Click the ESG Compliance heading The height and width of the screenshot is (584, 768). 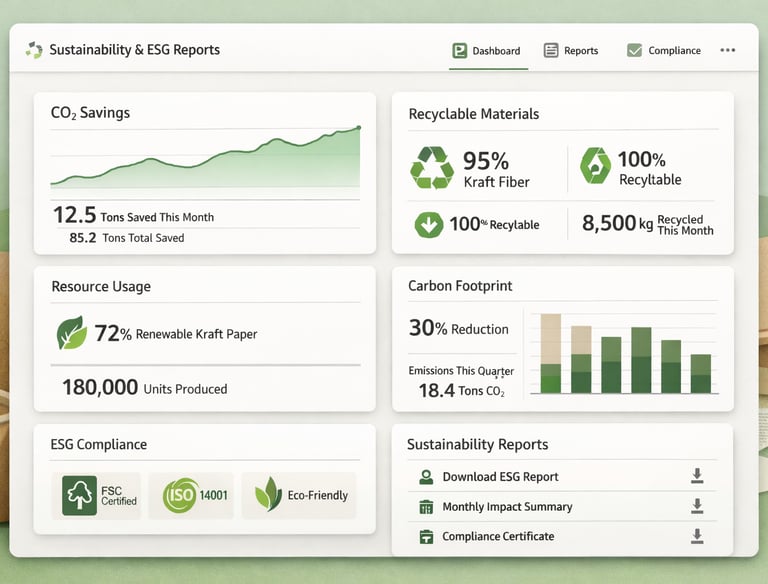[98, 444]
